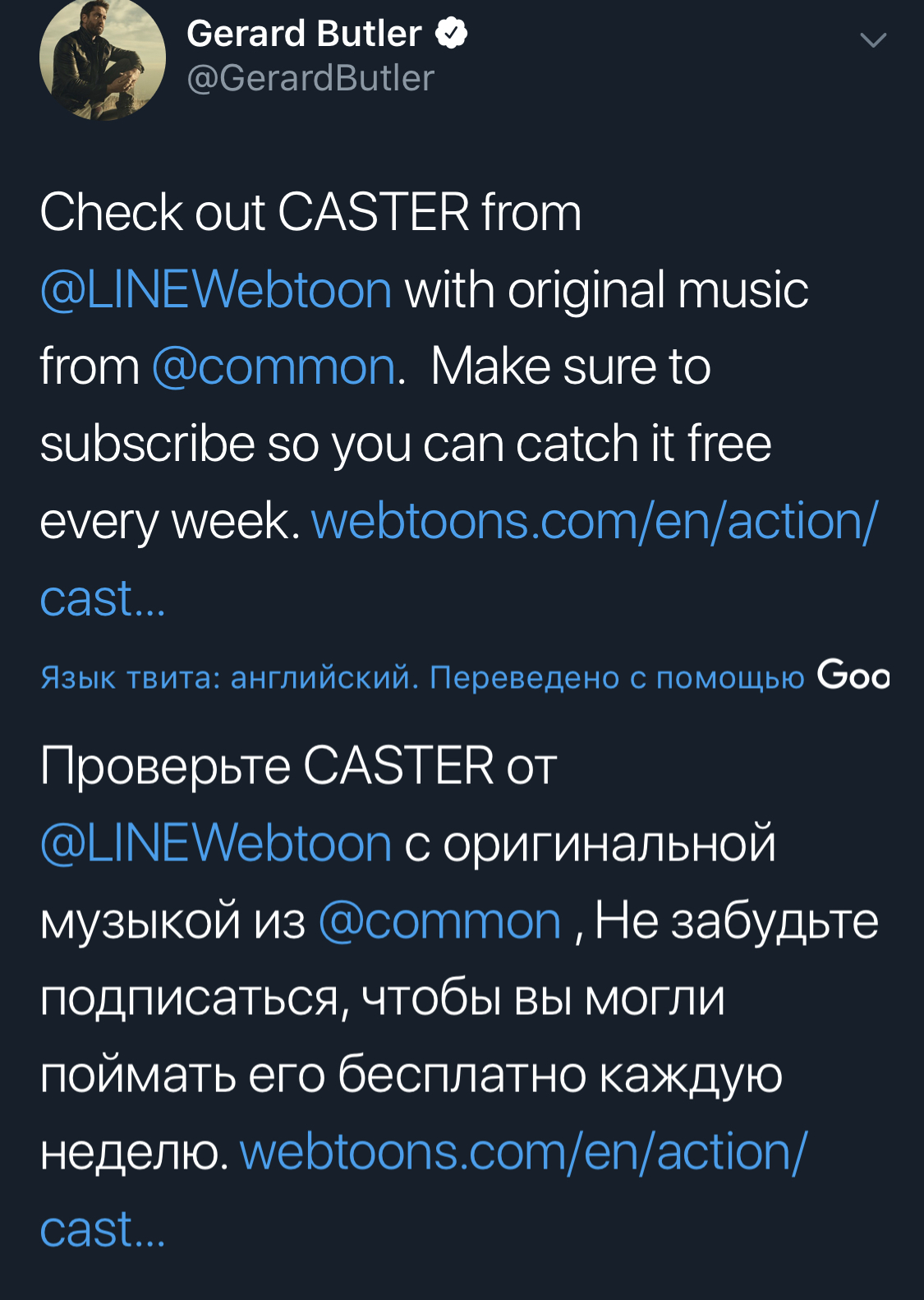Click the Google logo in the translation notice
The width and height of the screenshot is (924, 1300).
click(853, 675)
